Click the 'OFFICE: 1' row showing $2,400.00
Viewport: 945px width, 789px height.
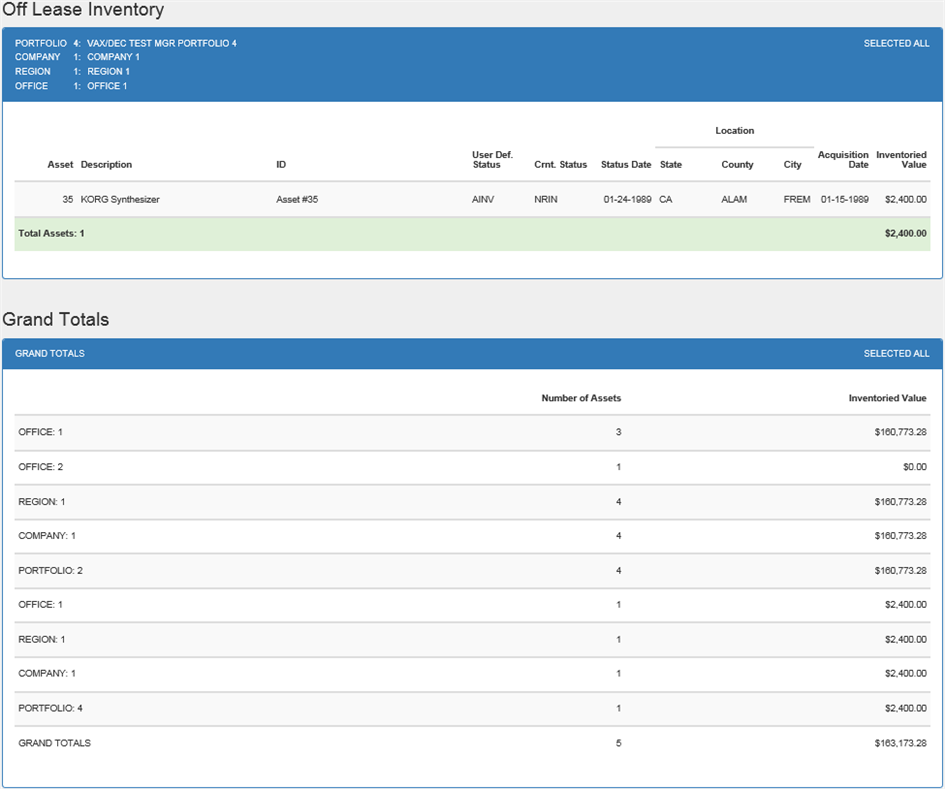tap(472, 605)
